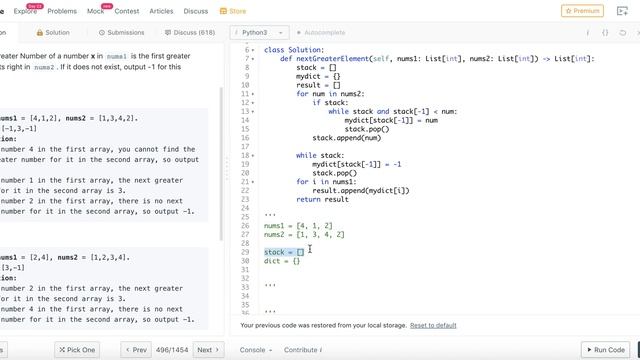Click the 'dict = {}' text on line 30
This screenshot has width=640, height=360.
[x=282, y=261]
